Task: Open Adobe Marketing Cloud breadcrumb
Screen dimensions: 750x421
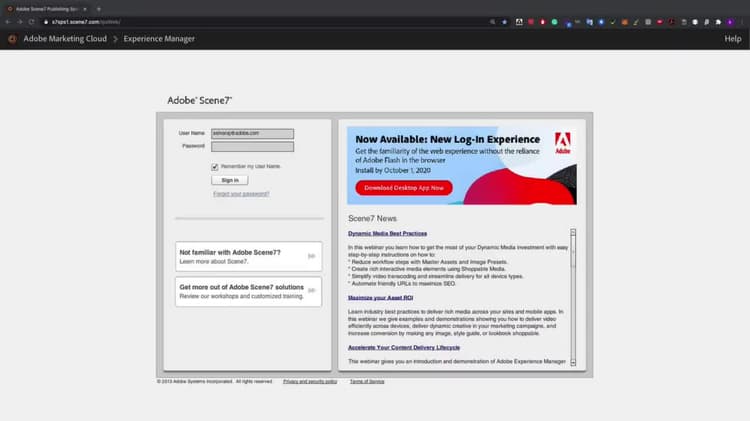Action: pyautogui.click(x=65, y=39)
